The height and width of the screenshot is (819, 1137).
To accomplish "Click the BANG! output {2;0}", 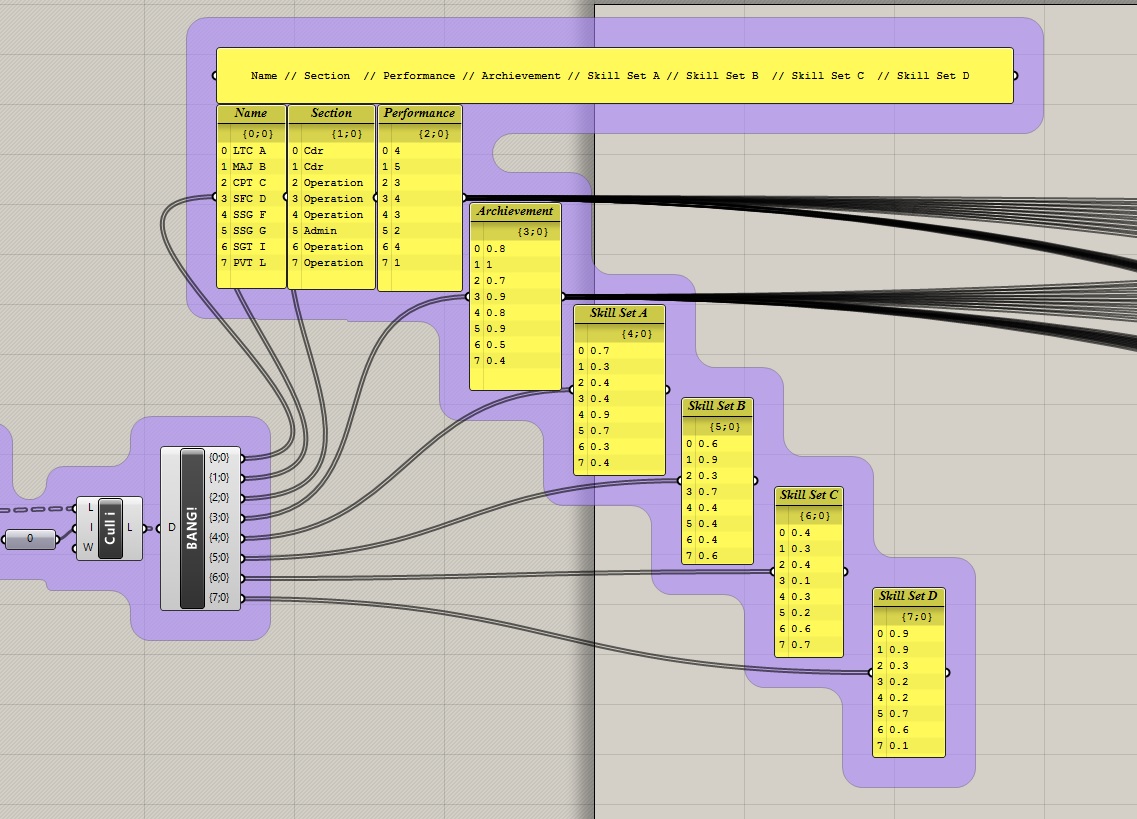I will tap(219, 498).
